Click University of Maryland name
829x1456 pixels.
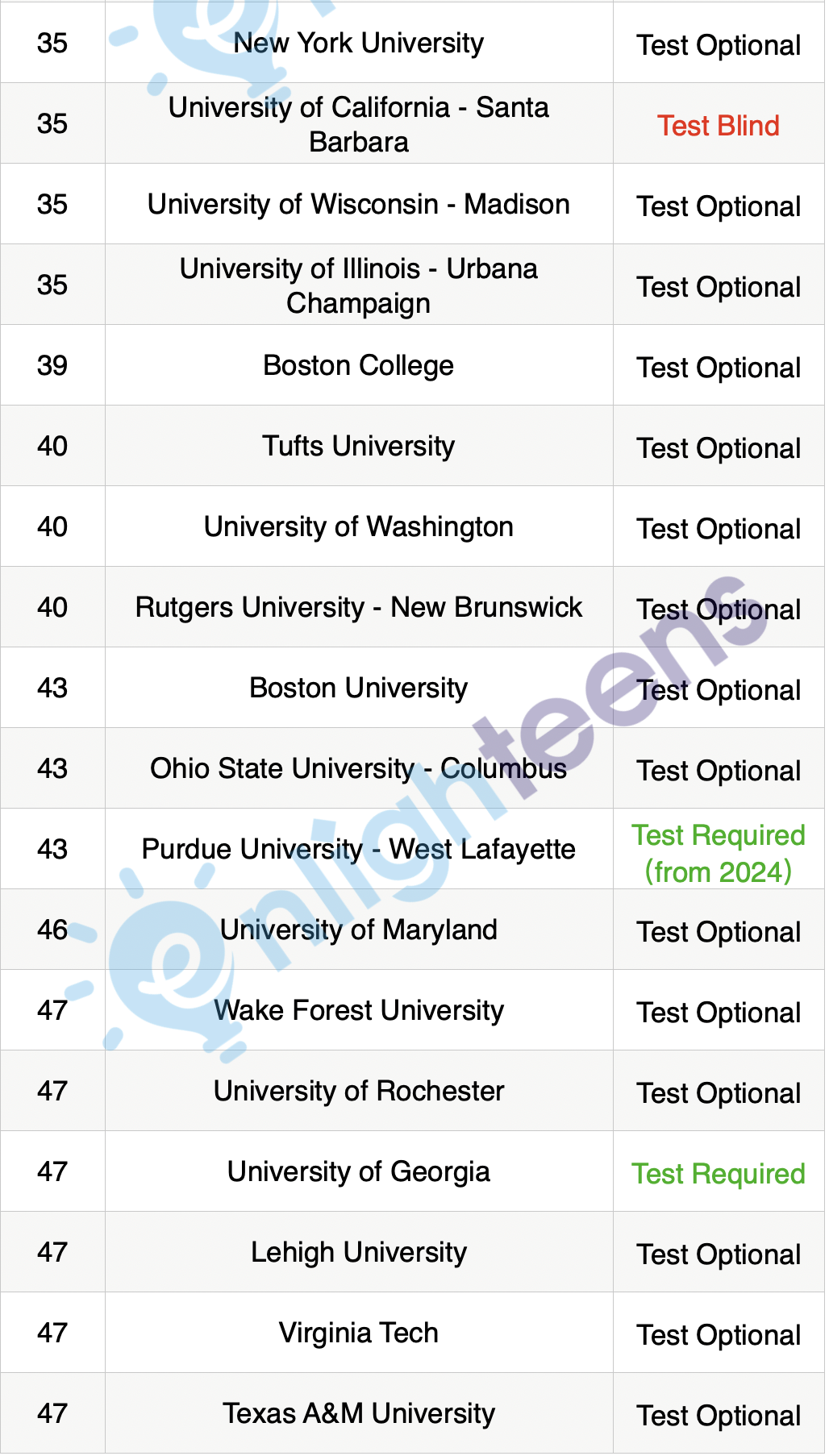click(x=359, y=930)
